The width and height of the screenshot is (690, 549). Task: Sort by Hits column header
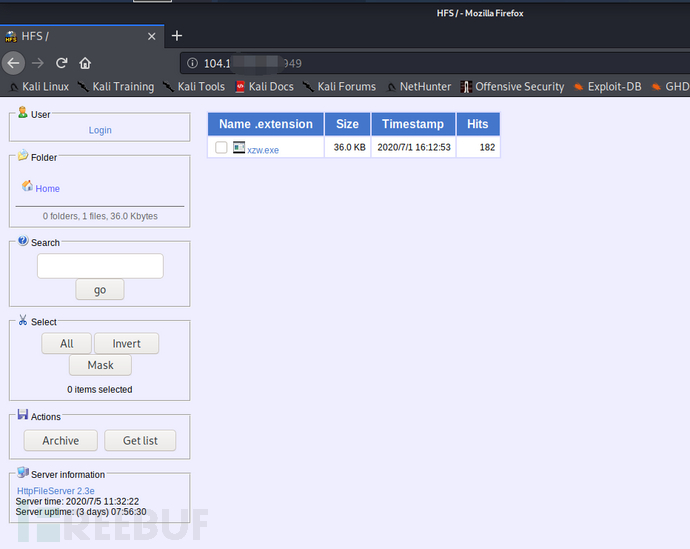pos(478,124)
